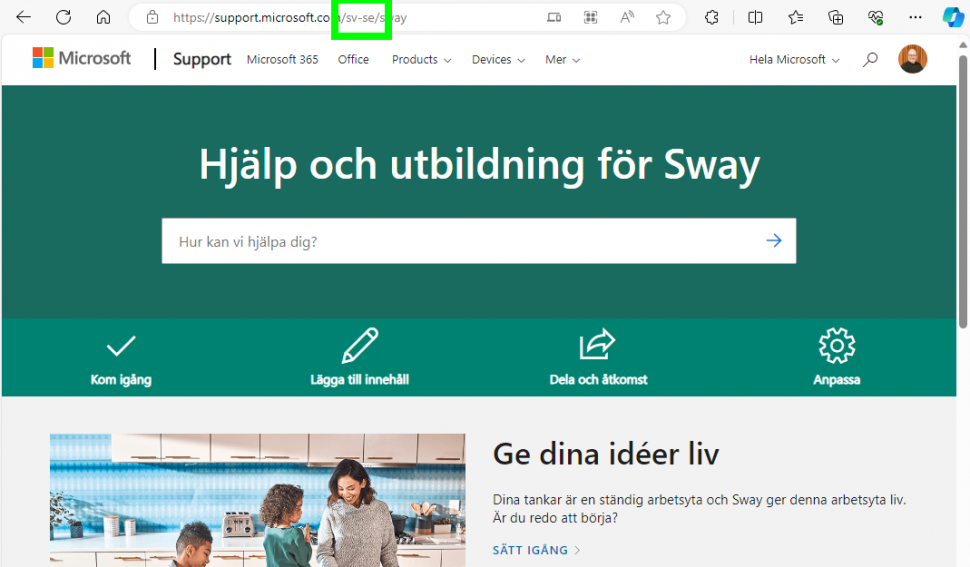Click the 'Hjälp och utbildning för Sway' title
The width and height of the screenshot is (970, 567).
[479, 165]
